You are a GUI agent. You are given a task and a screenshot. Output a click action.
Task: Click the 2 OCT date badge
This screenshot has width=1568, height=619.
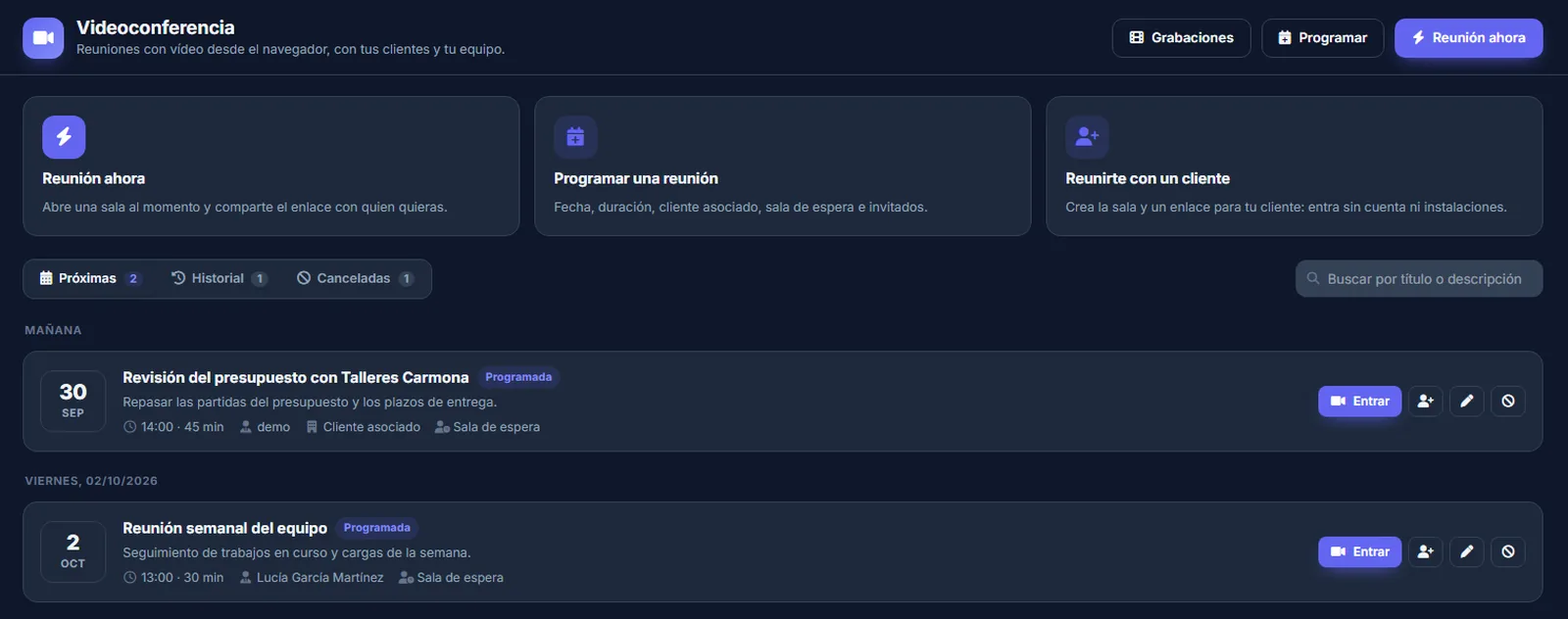(73, 551)
